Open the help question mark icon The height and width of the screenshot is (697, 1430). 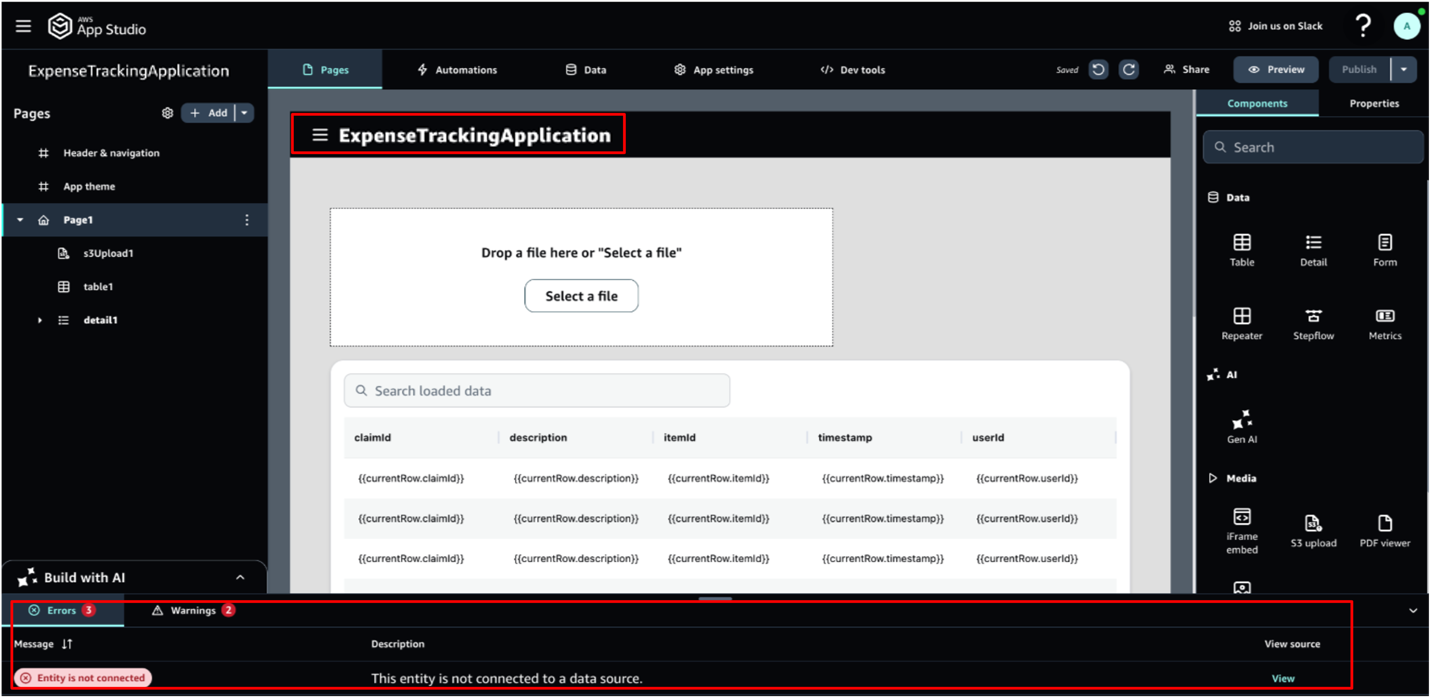tap(1363, 26)
